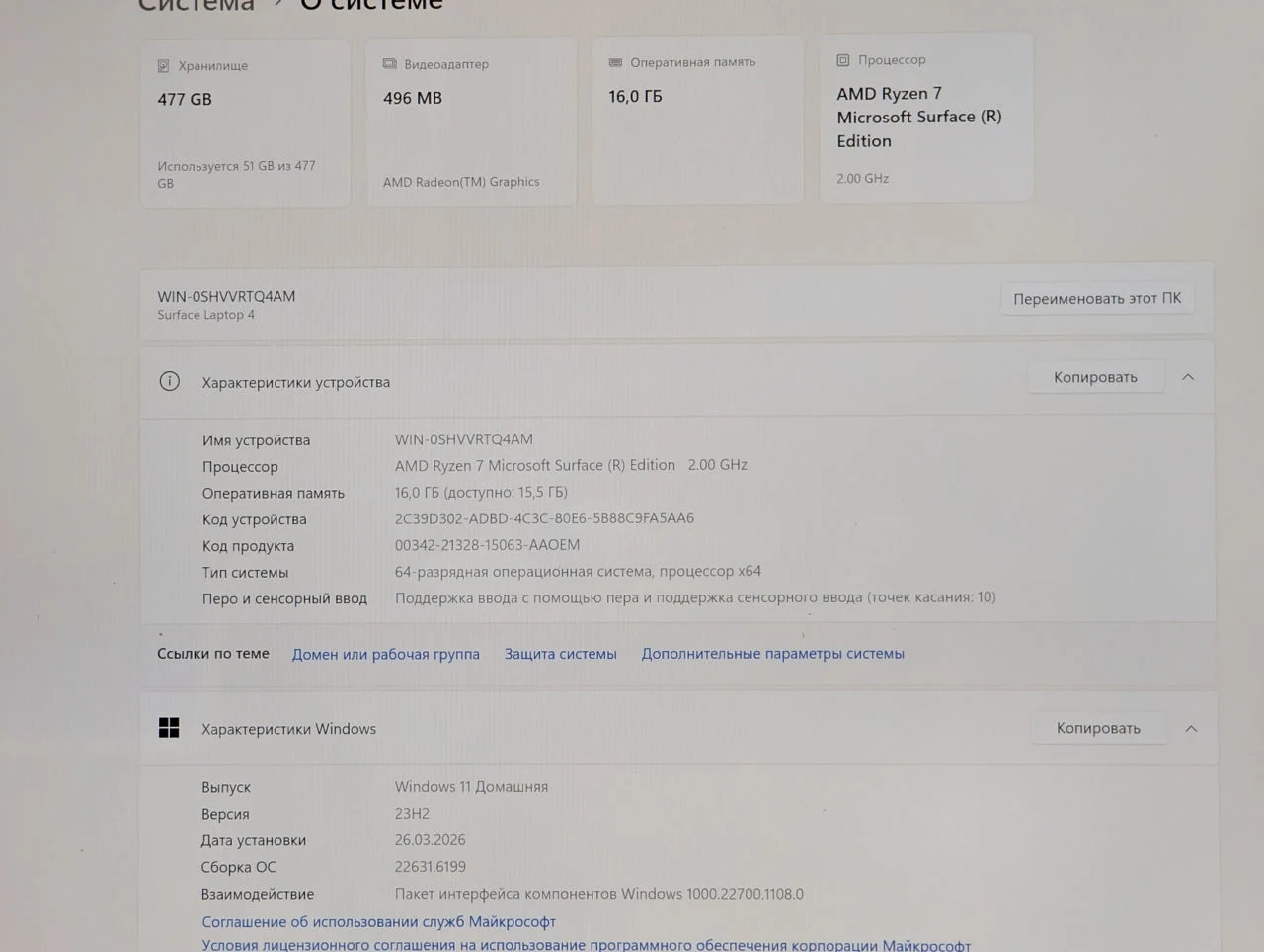
Task: Click the AMD Radeon(TM) Graphics label
Action: 461,182
